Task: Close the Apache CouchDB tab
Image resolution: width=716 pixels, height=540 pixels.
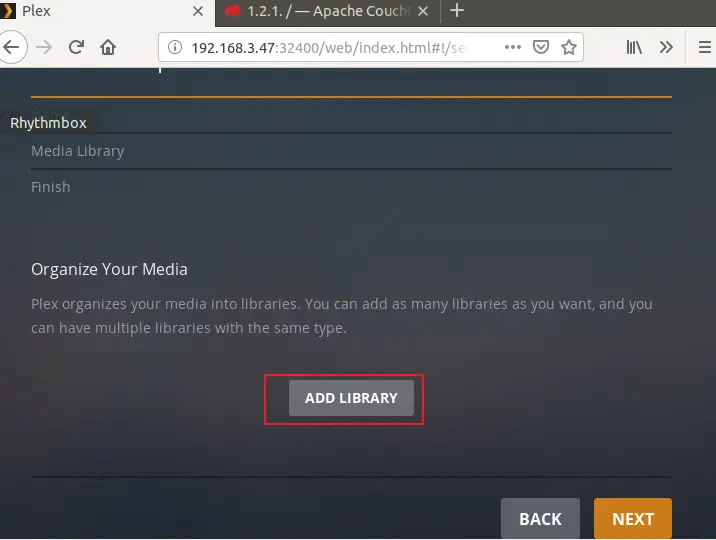Action: 423,11
